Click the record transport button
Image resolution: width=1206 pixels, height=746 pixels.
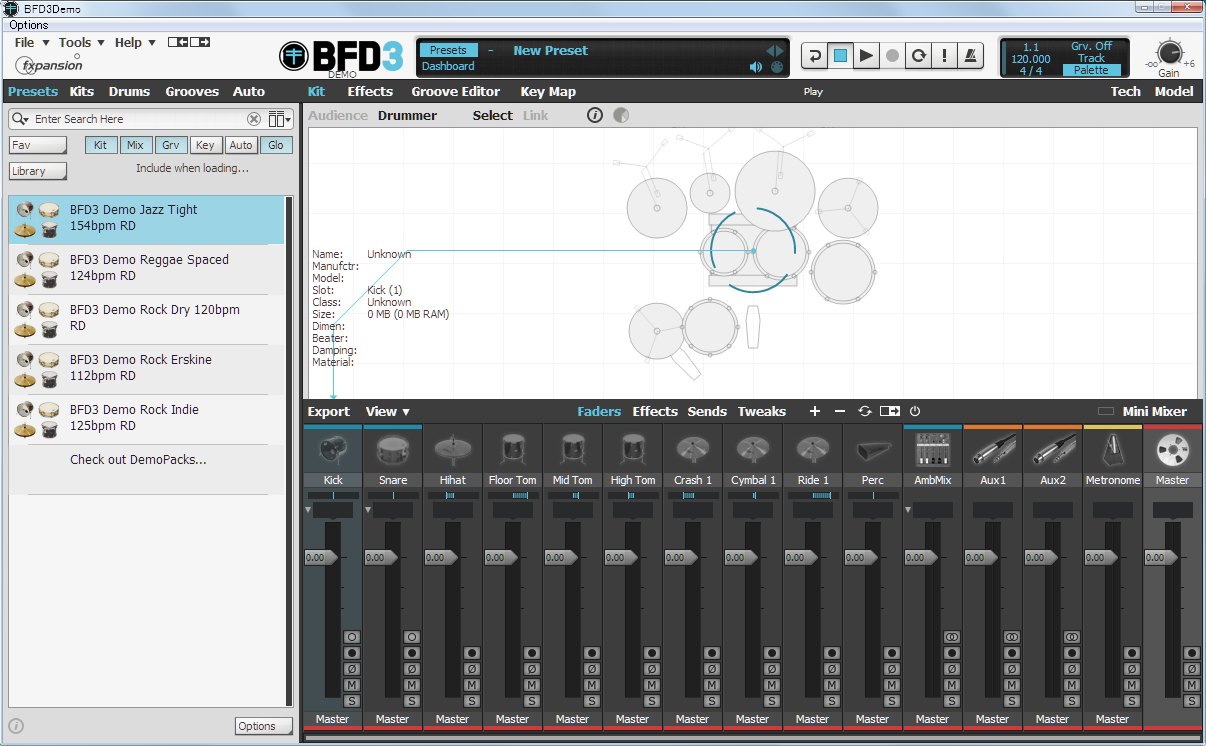click(892, 56)
